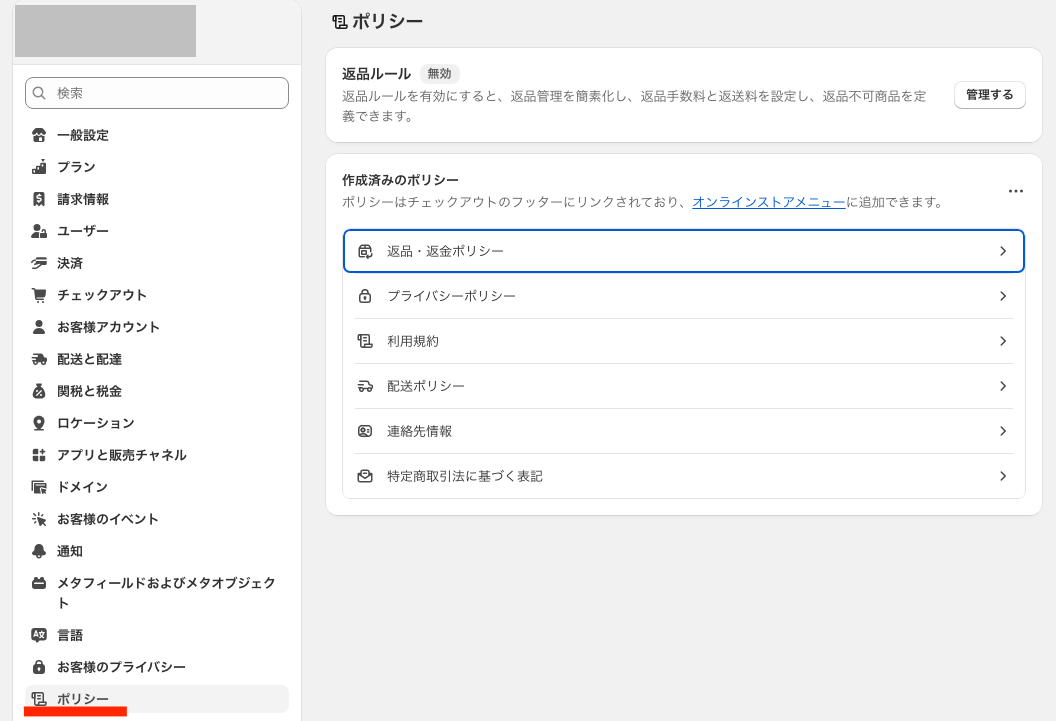Click the 決済 payments icon
Viewport: 1056px width, 721px height.
pos(39,263)
